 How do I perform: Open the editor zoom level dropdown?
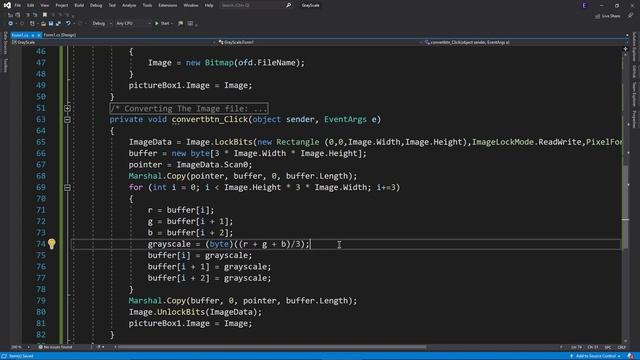[20, 347]
